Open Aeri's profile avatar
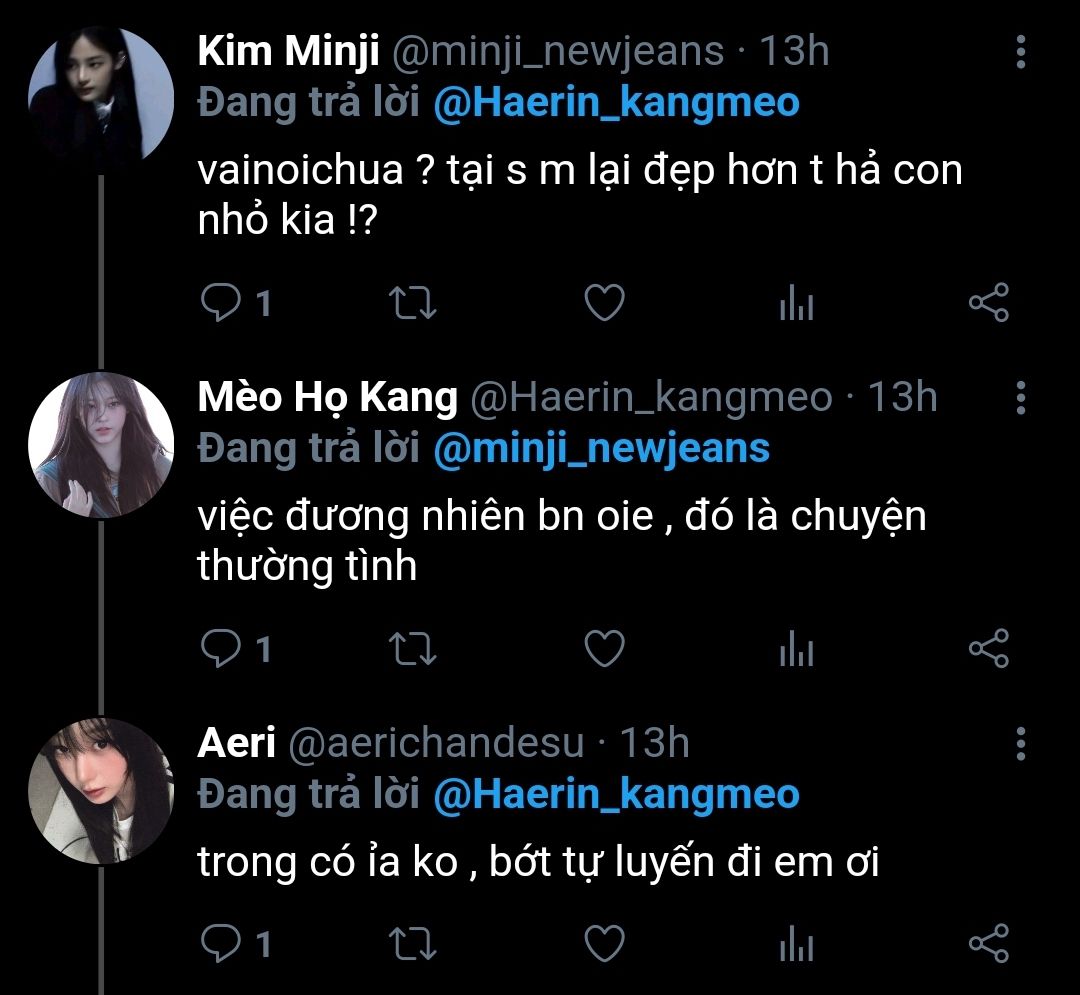Image resolution: width=1080 pixels, height=995 pixels. point(101,790)
